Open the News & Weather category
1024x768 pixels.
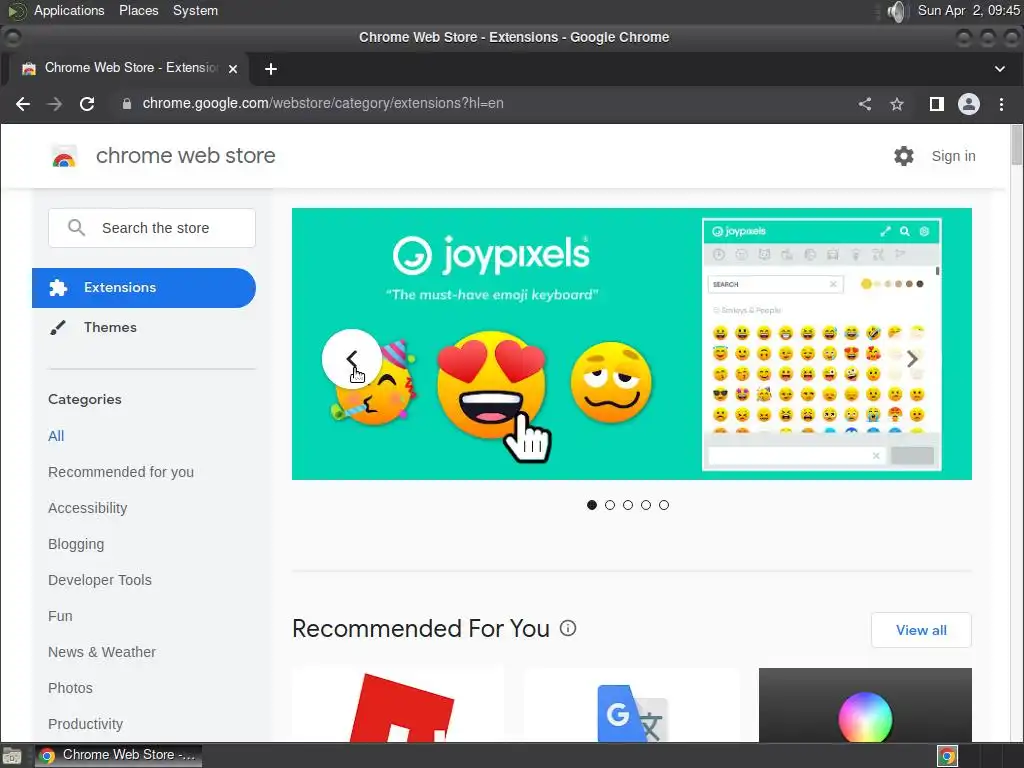point(102,652)
